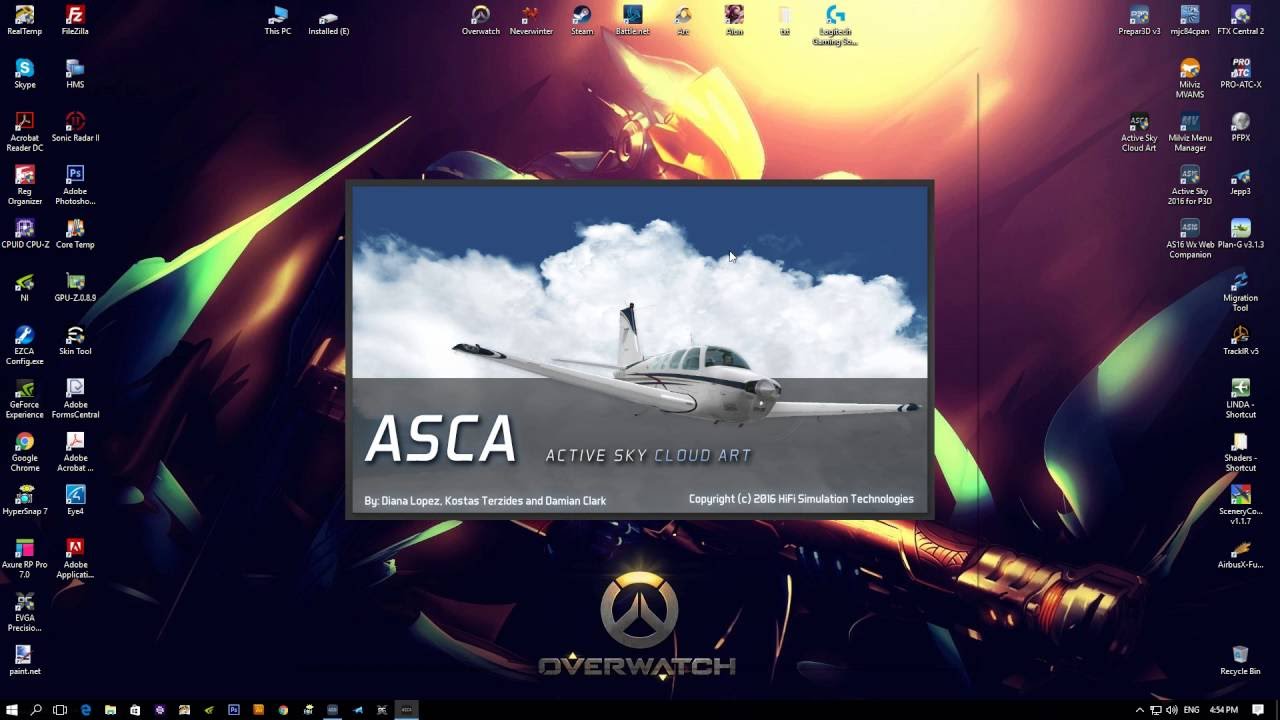Select the Core Temp desktop icon
The height and width of the screenshot is (720, 1280).
click(x=75, y=233)
